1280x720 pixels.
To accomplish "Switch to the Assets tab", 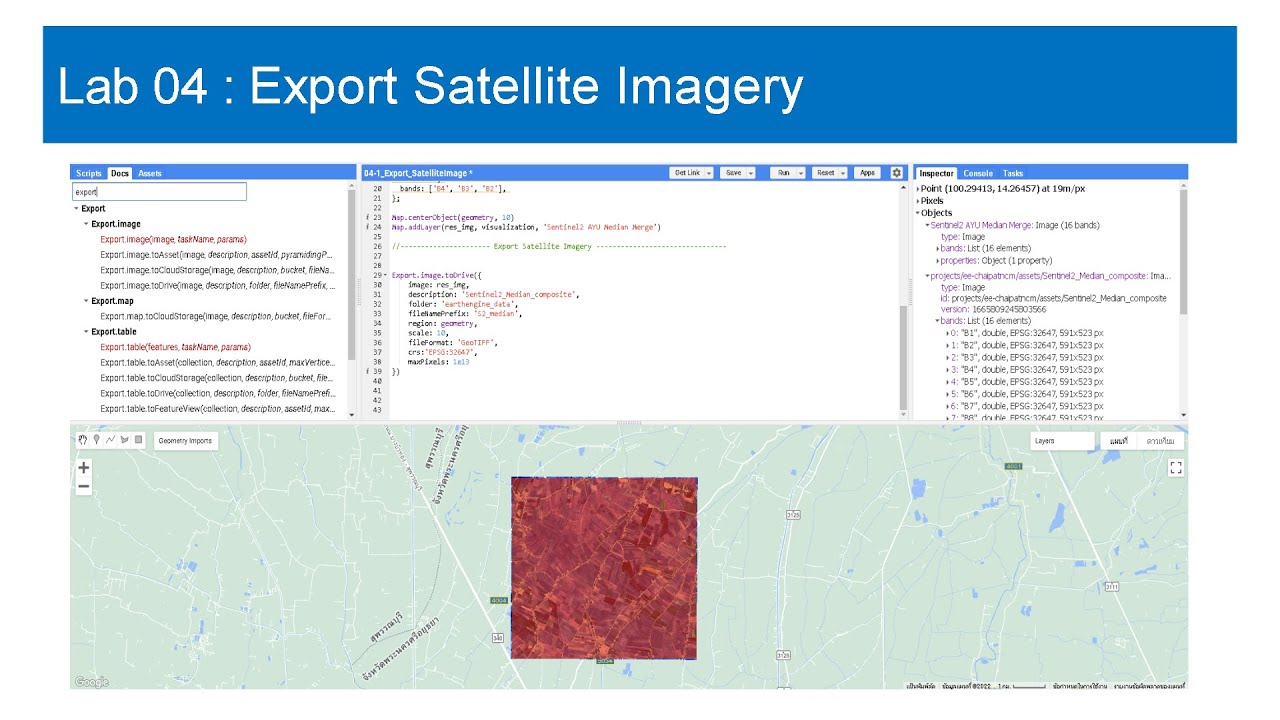I will coord(150,173).
